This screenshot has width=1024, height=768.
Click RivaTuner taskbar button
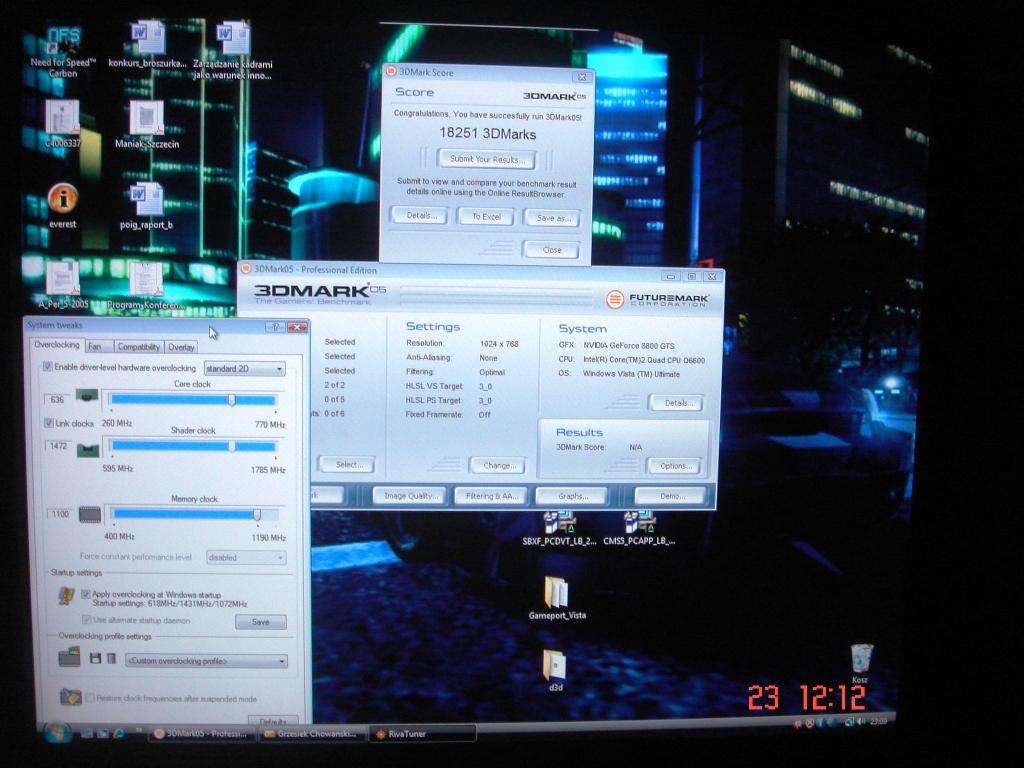[423, 734]
